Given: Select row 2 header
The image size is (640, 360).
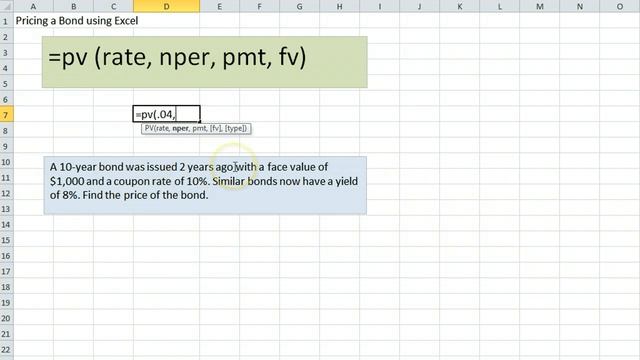Looking at the screenshot, I should click(7, 37).
